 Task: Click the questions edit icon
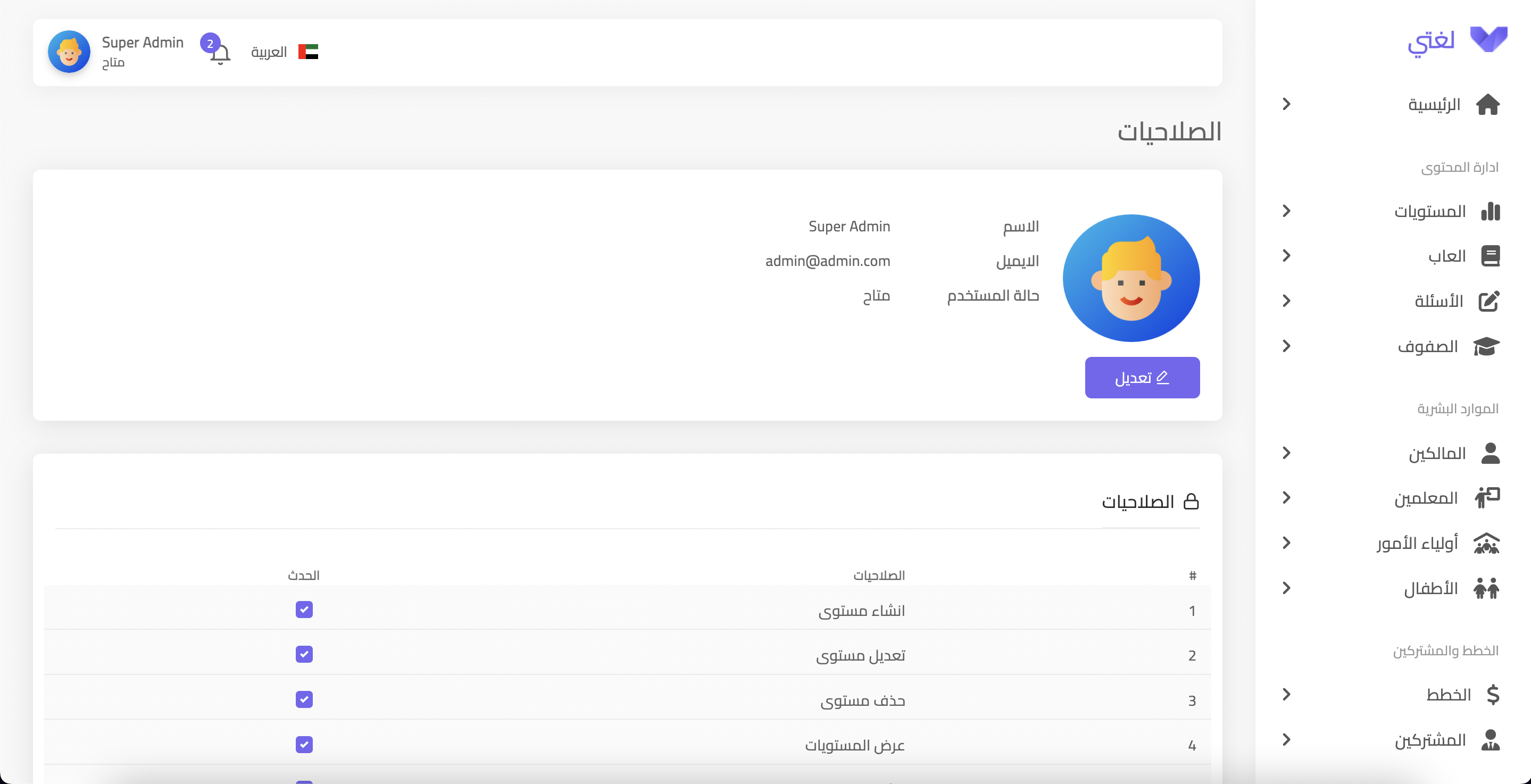tap(1489, 302)
